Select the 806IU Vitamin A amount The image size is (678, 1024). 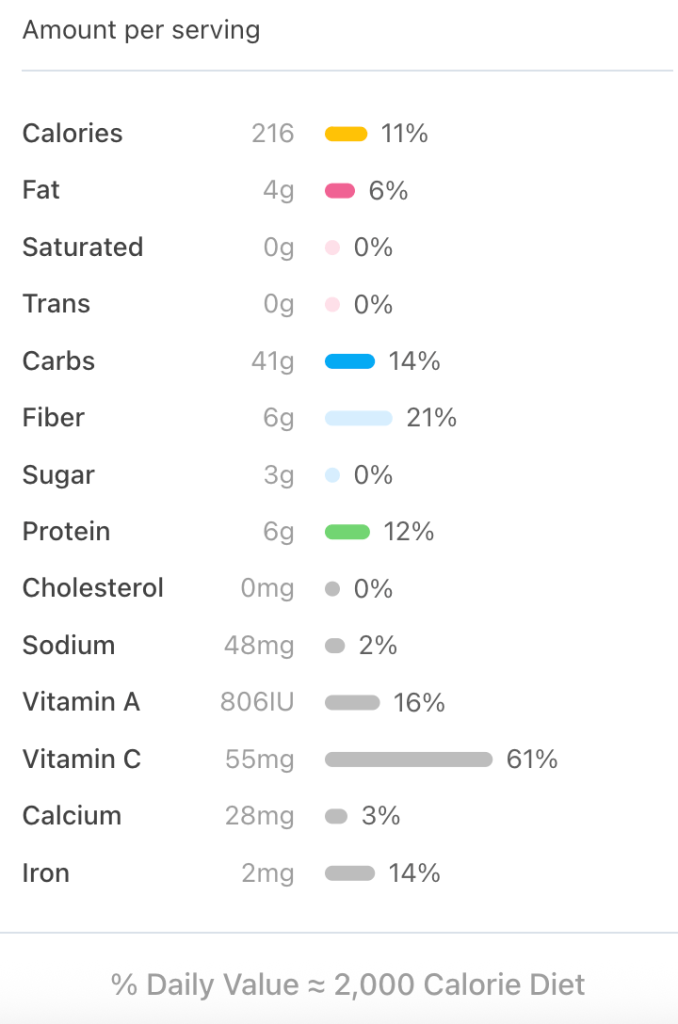pyautogui.click(x=257, y=703)
